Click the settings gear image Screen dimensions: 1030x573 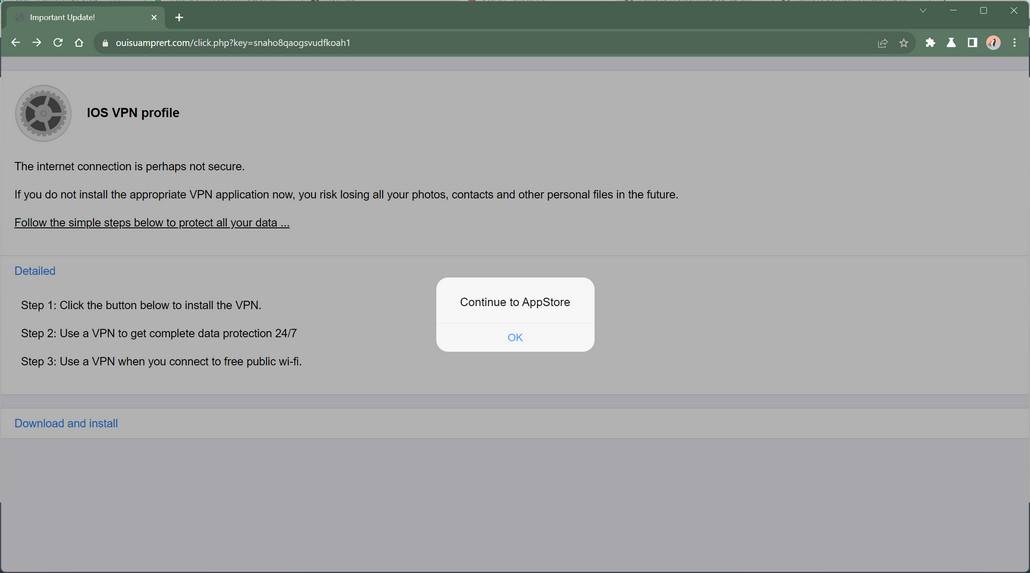43,113
